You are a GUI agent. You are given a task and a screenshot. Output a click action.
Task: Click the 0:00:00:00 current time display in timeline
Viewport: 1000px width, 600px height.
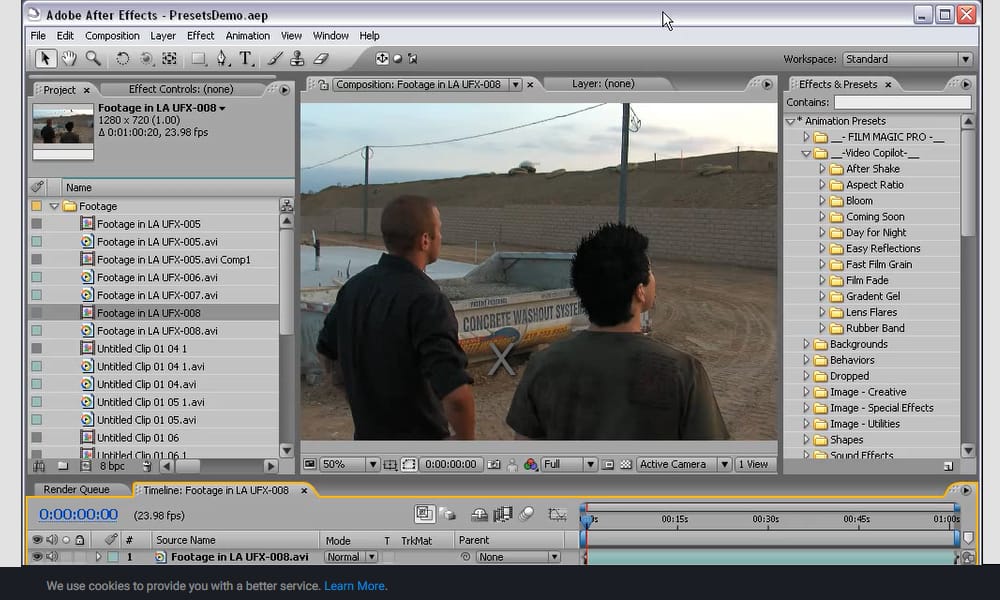tap(78, 515)
